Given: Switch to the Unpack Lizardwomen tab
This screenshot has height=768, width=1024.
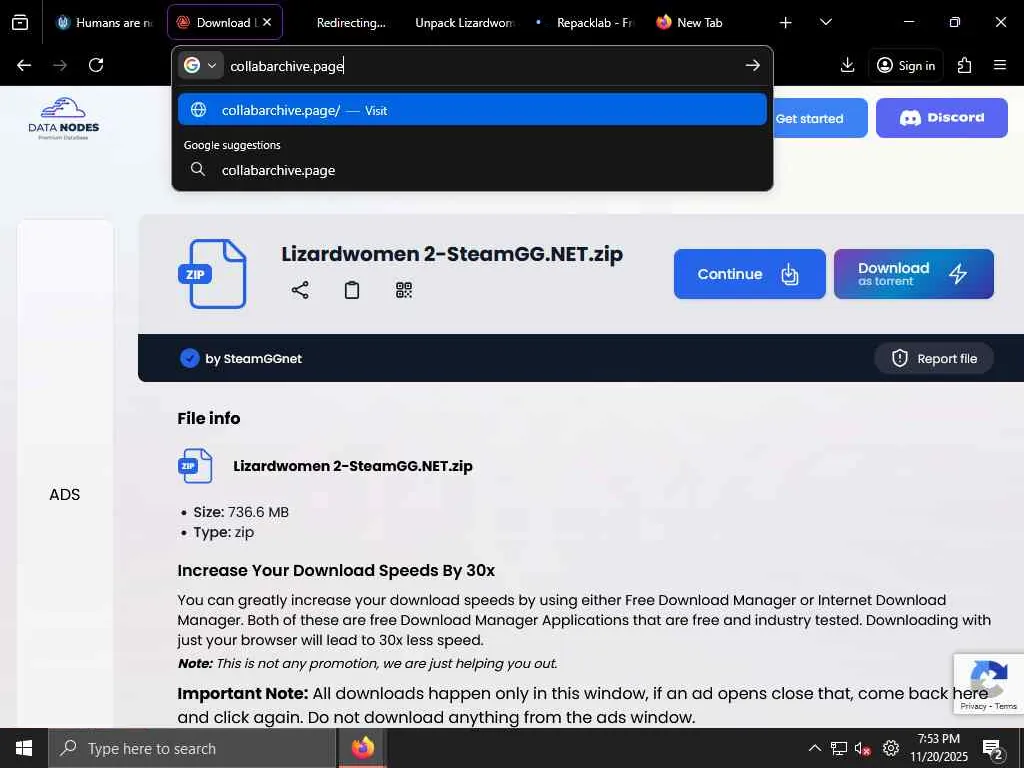Looking at the screenshot, I should coord(464,23).
